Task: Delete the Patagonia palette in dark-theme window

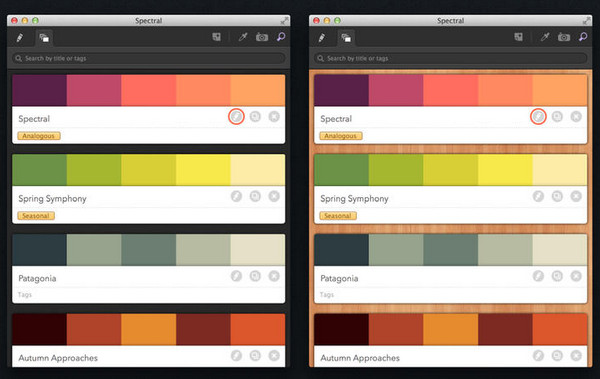Action: pos(274,276)
